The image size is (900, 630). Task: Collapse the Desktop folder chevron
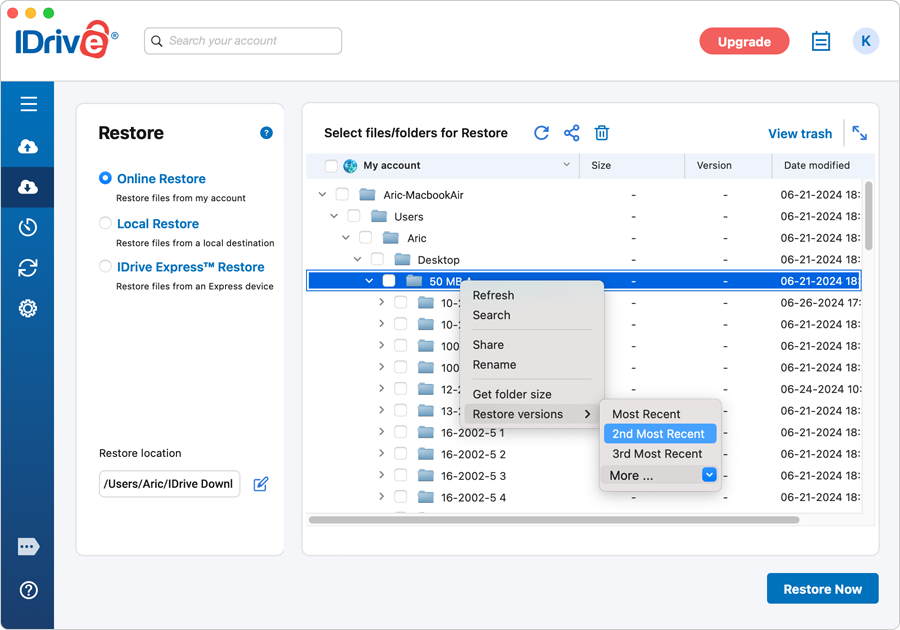point(358,259)
